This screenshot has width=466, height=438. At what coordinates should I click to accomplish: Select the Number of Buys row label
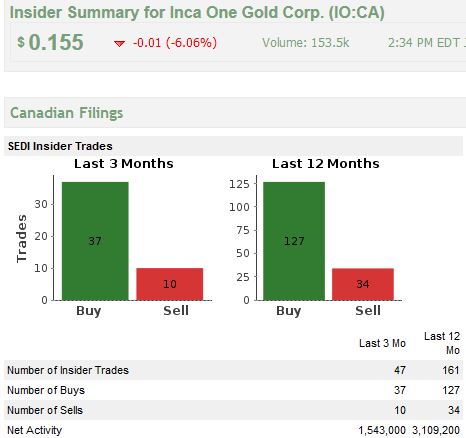click(x=46, y=390)
